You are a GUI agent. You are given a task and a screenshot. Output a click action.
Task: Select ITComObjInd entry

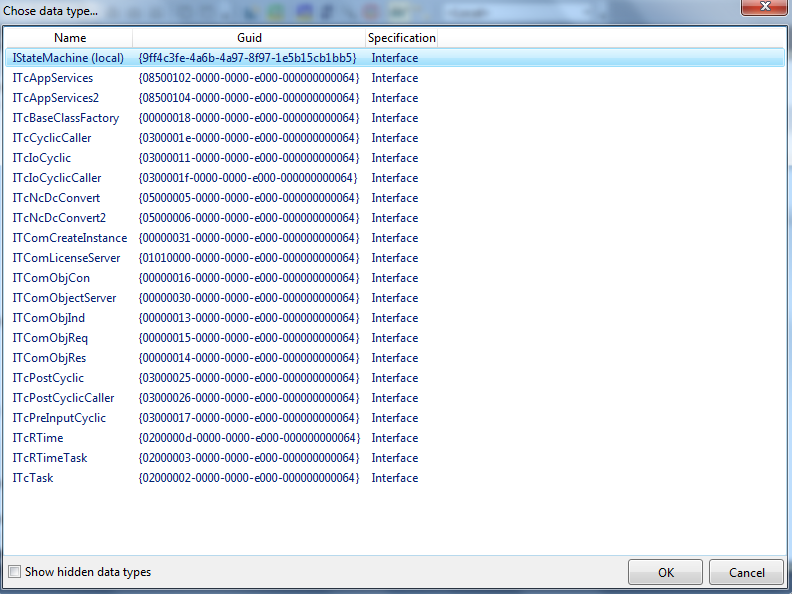48,318
